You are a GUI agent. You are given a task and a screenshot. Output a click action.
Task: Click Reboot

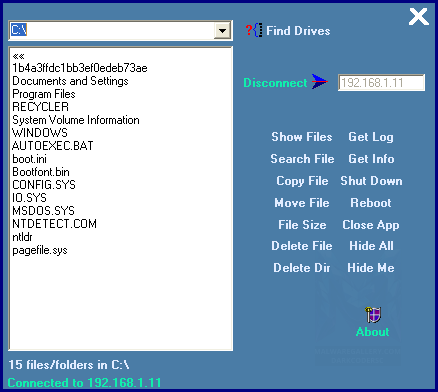tap(371, 203)
